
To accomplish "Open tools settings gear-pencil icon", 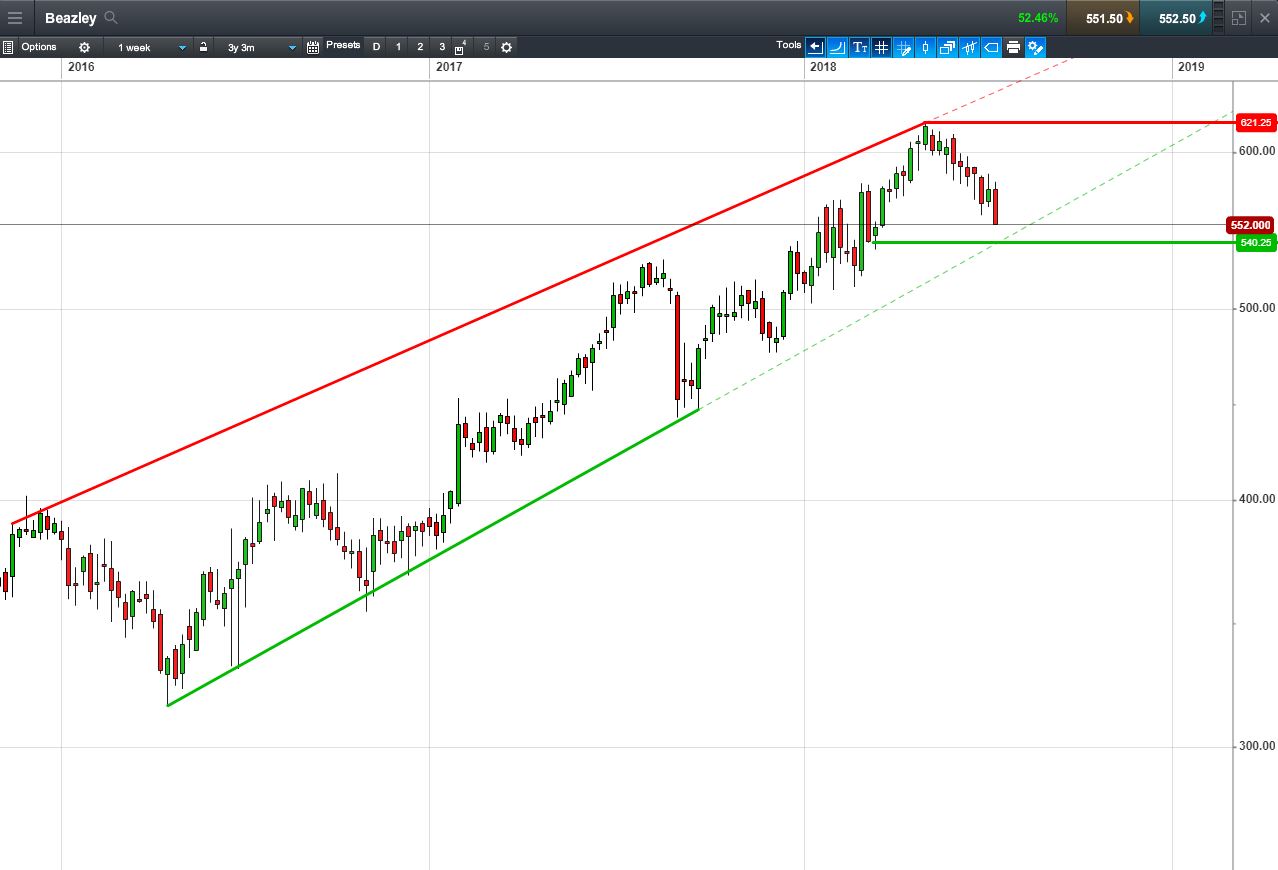I will pyautogui.click(x=1035, y=47).
